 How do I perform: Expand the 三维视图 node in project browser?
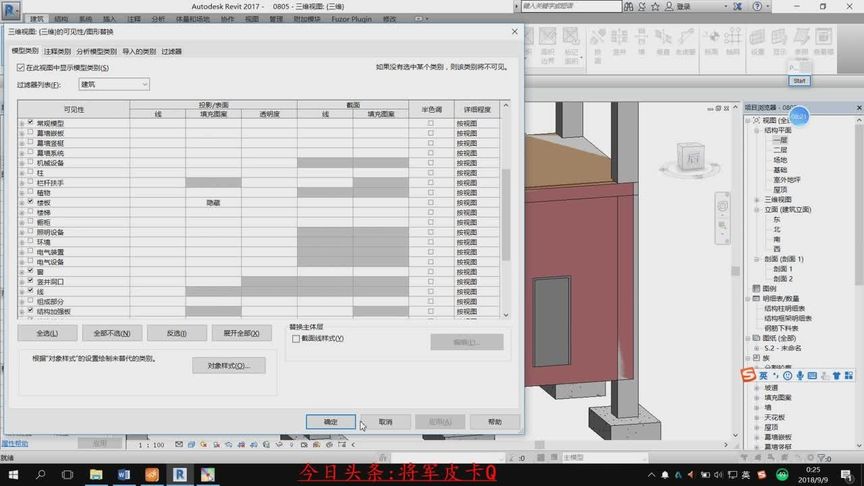coord(757,199)
